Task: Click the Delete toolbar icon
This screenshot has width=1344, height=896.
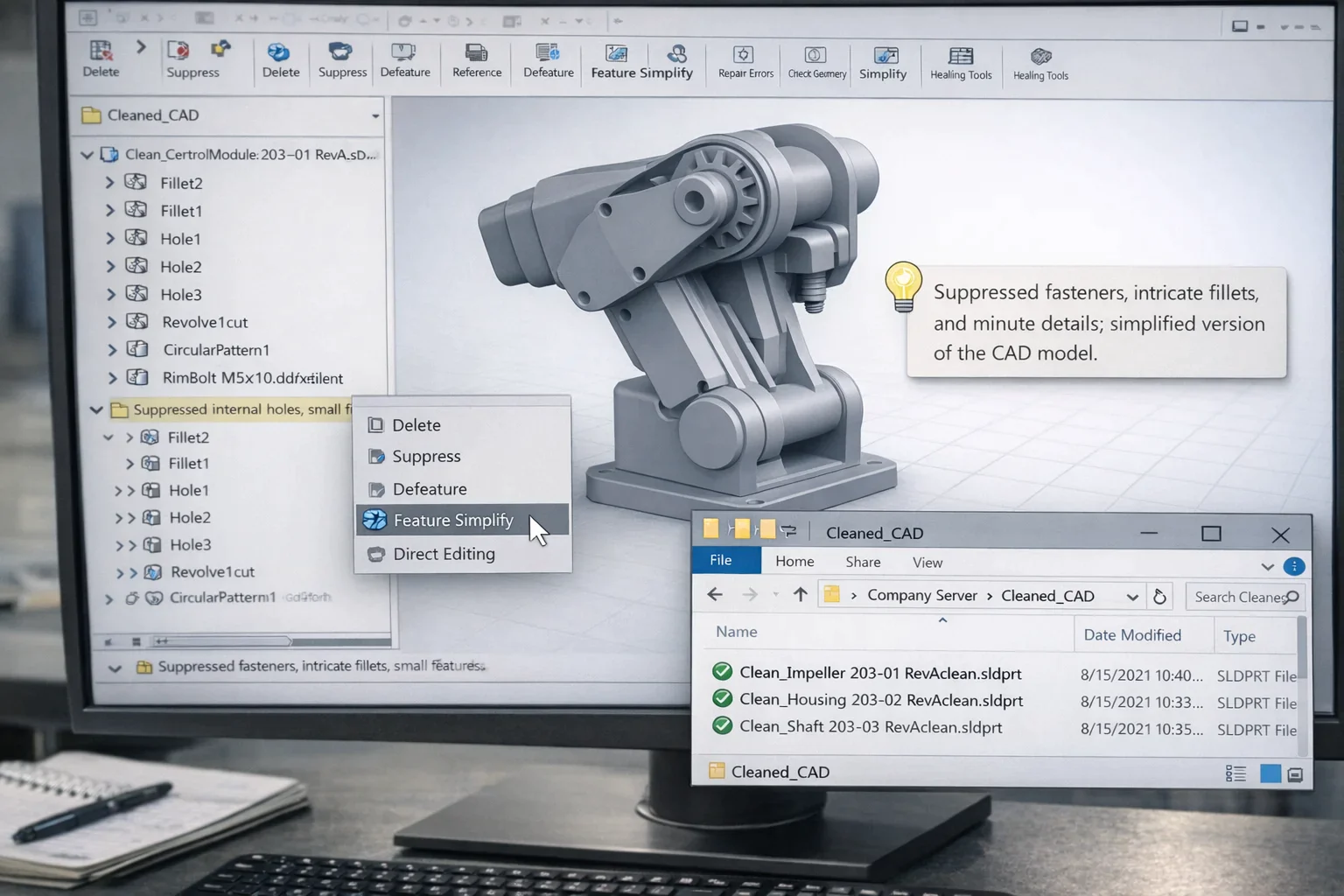Action: 280,61
